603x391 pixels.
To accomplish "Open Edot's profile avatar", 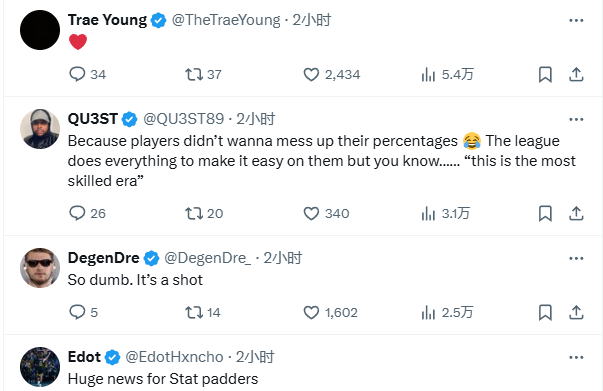I will coord(40,367).
